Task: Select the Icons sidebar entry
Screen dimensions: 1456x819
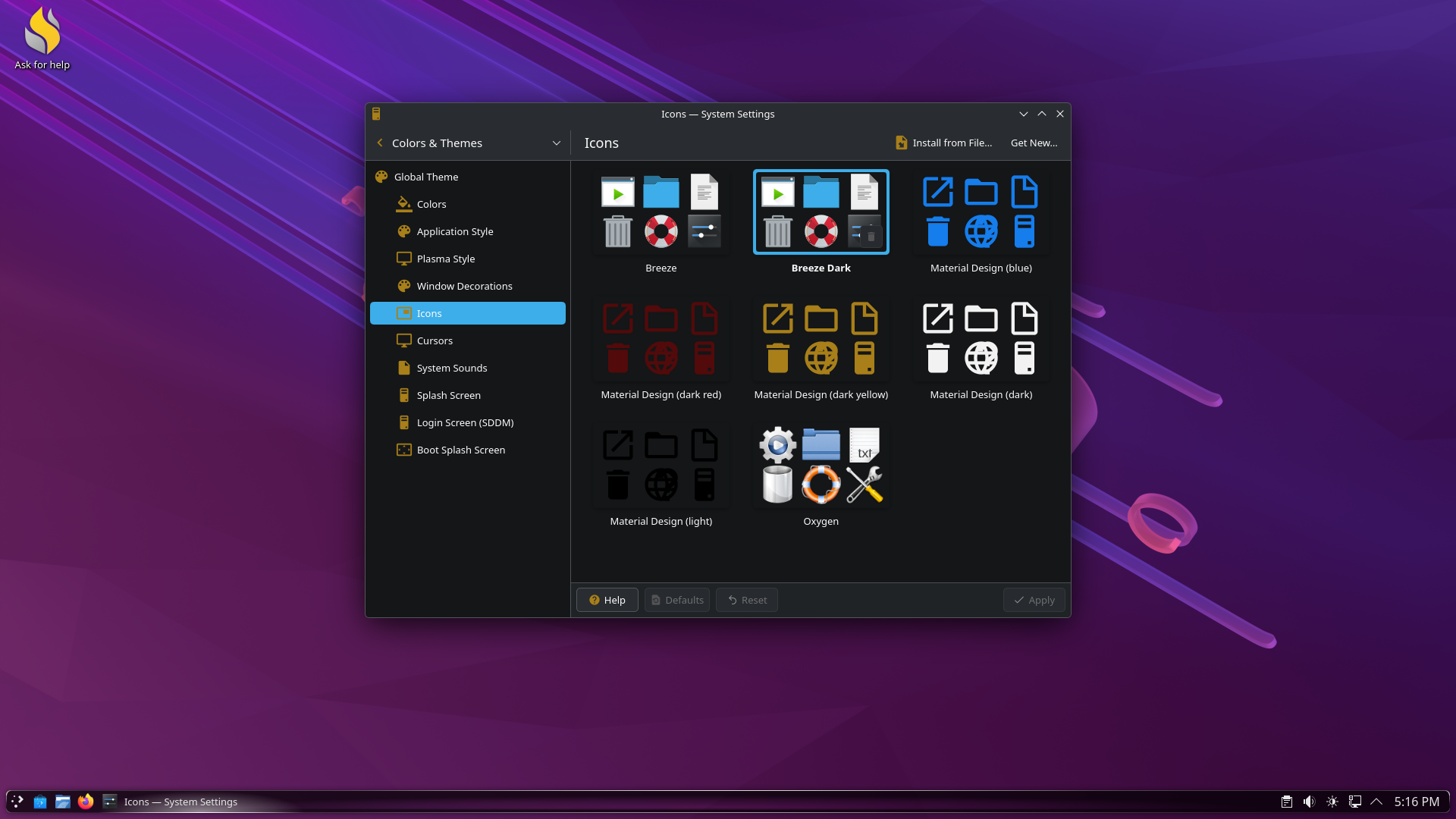Action: tap(467, 313)
